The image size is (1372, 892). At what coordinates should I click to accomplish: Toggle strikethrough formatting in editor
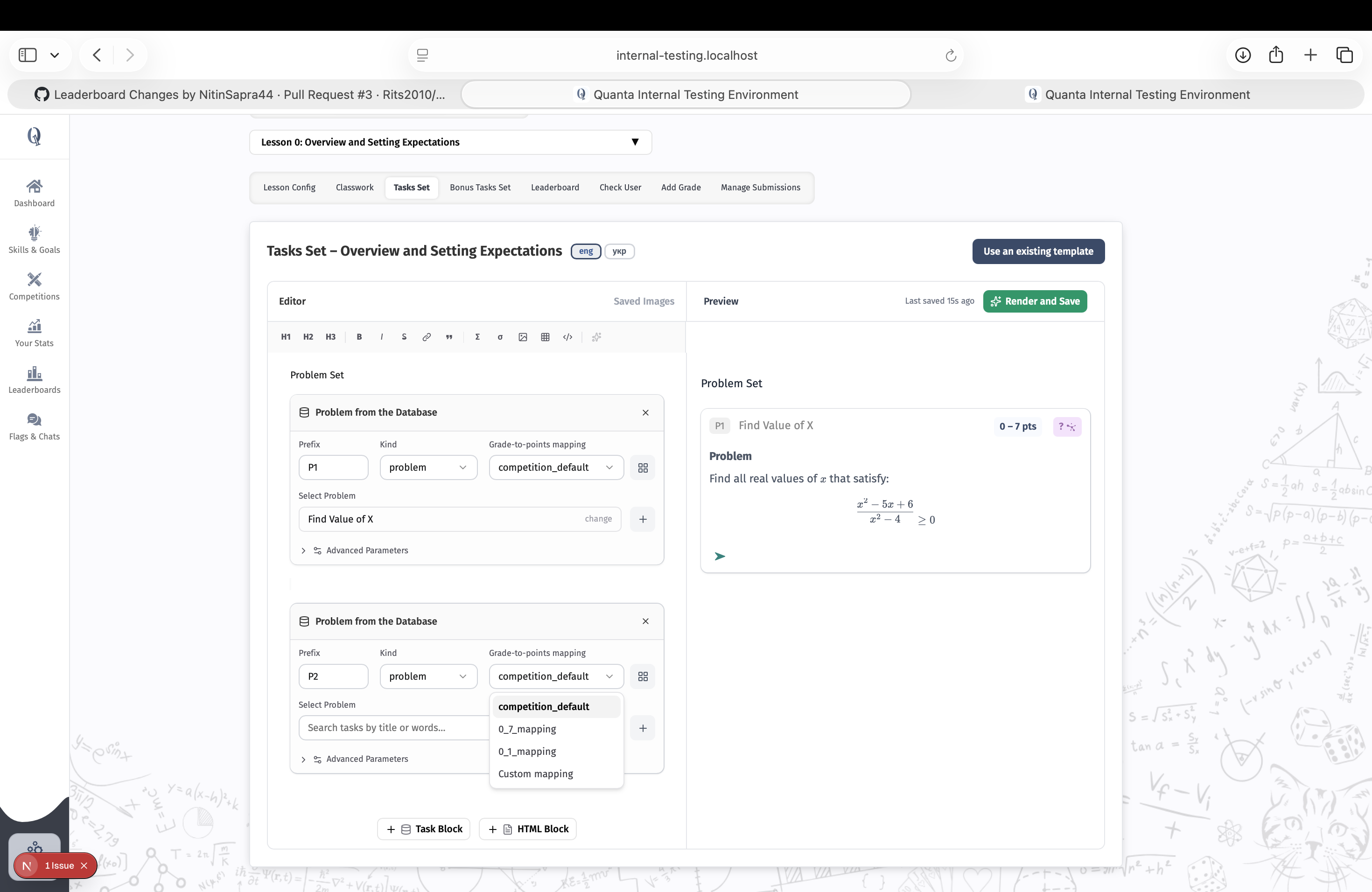click(404, 337)
